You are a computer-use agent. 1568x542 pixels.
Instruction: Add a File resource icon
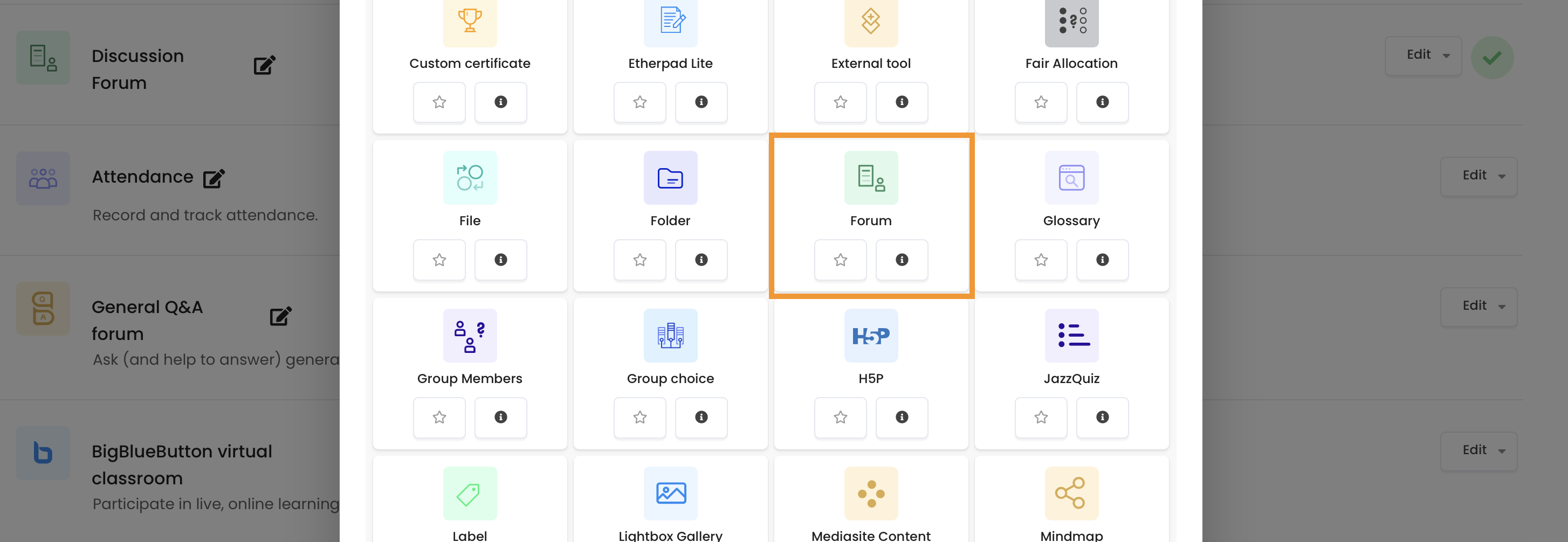[x=469, y=178]
